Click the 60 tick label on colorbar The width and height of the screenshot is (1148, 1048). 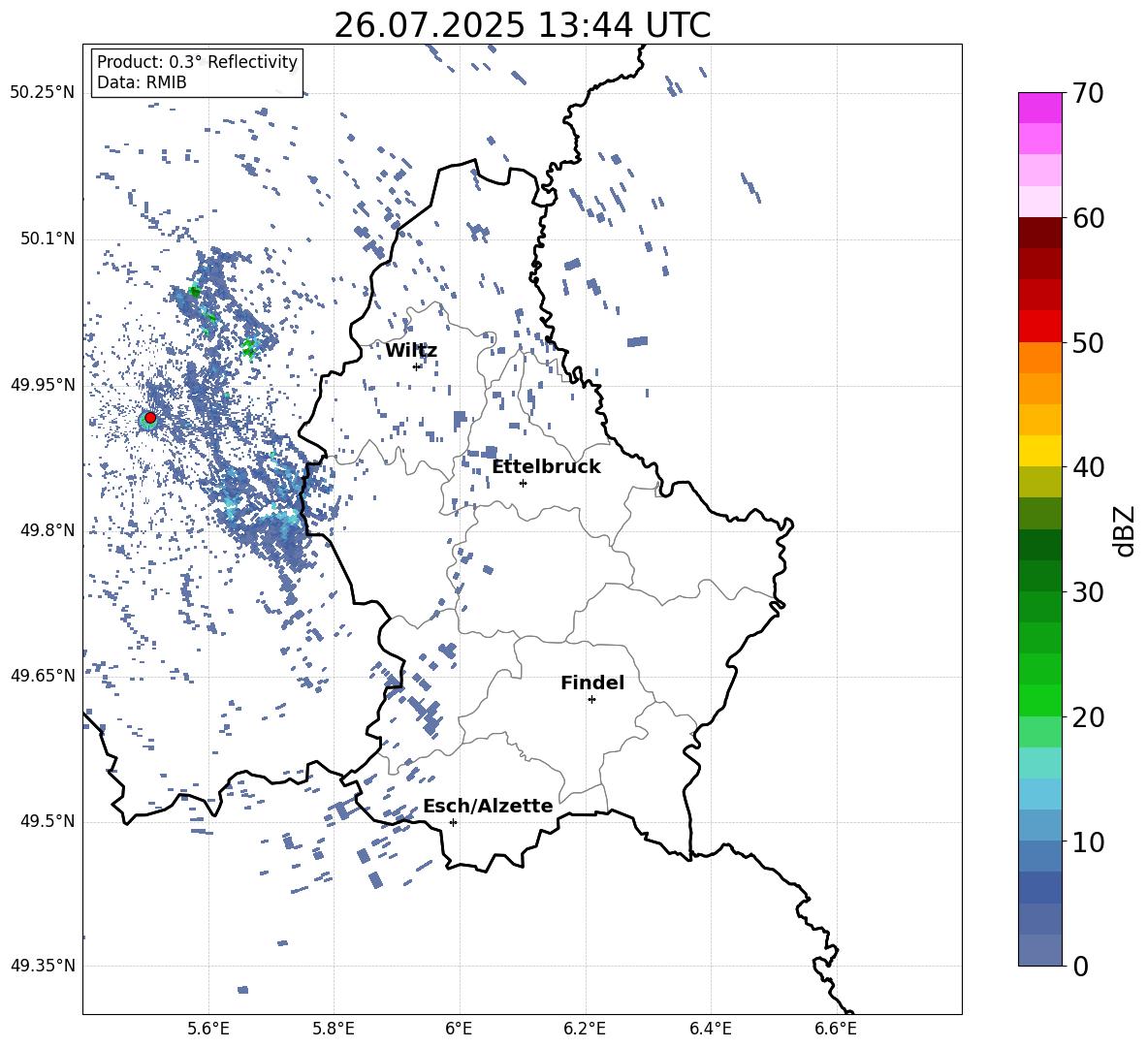[x=1088, y=218]
